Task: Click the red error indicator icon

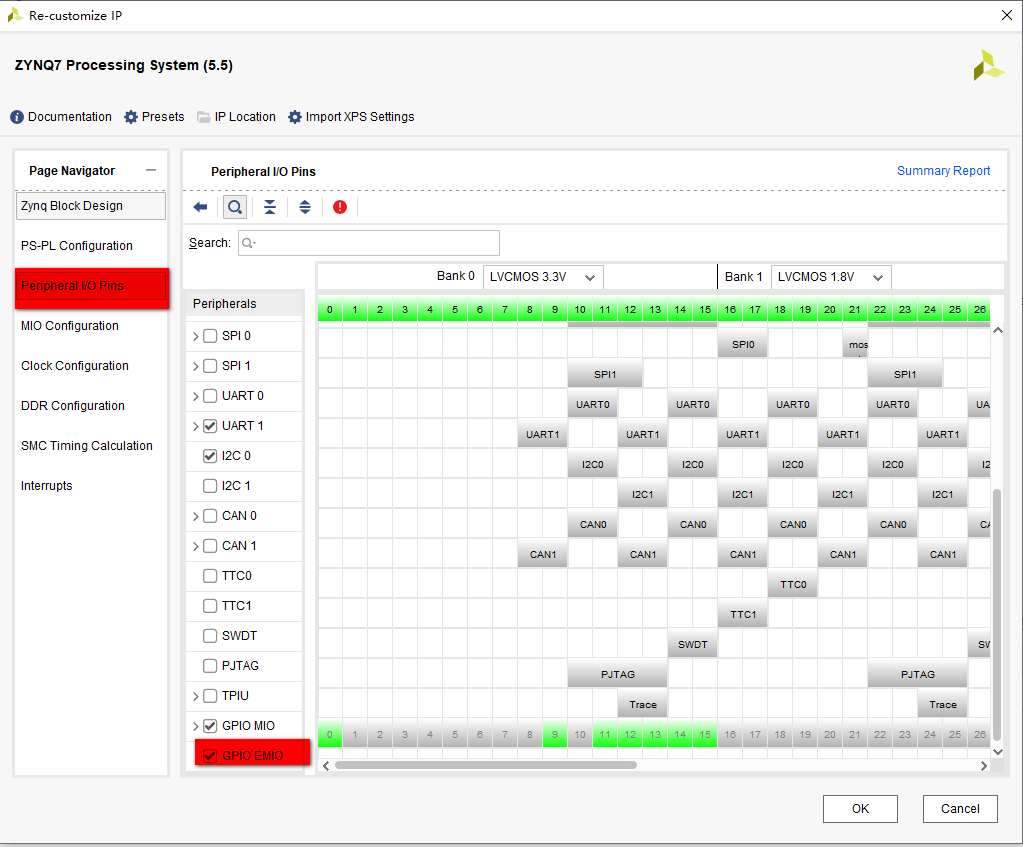Action: coord(340,207)
